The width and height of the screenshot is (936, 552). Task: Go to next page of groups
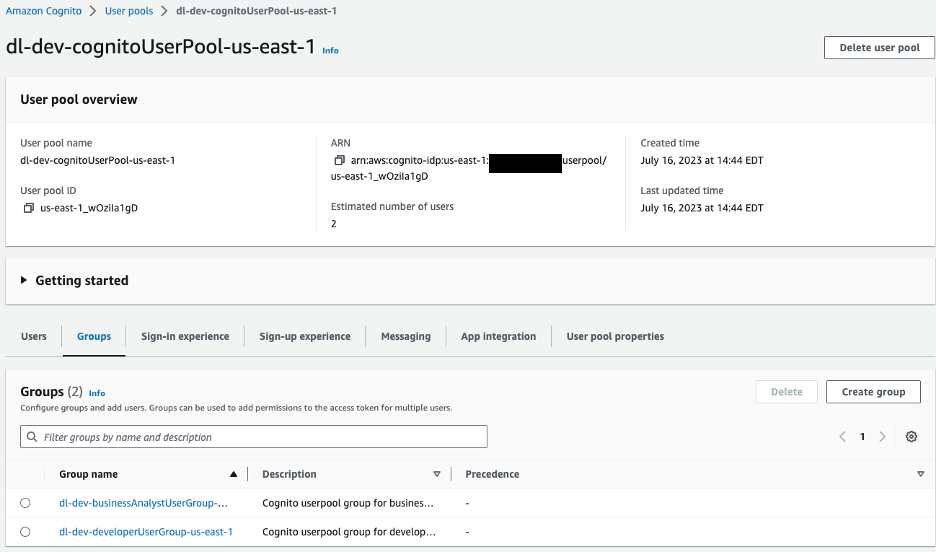click(x=882, y=437)
